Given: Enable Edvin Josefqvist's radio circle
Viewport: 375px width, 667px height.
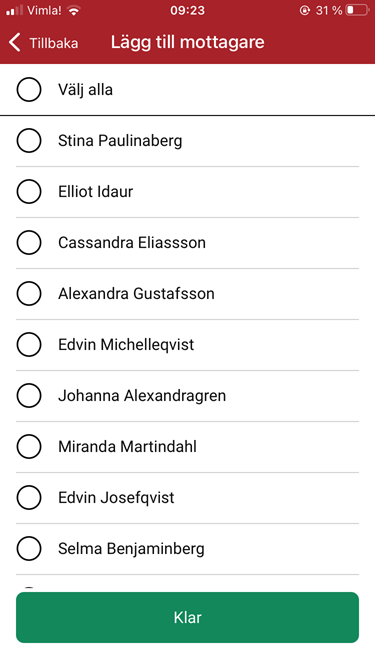Looking at the screenshot, I should pos(29,498).
